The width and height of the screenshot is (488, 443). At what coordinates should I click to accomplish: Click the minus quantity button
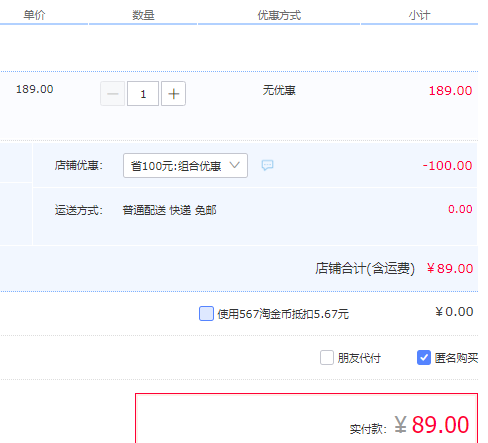pos(113,94)
